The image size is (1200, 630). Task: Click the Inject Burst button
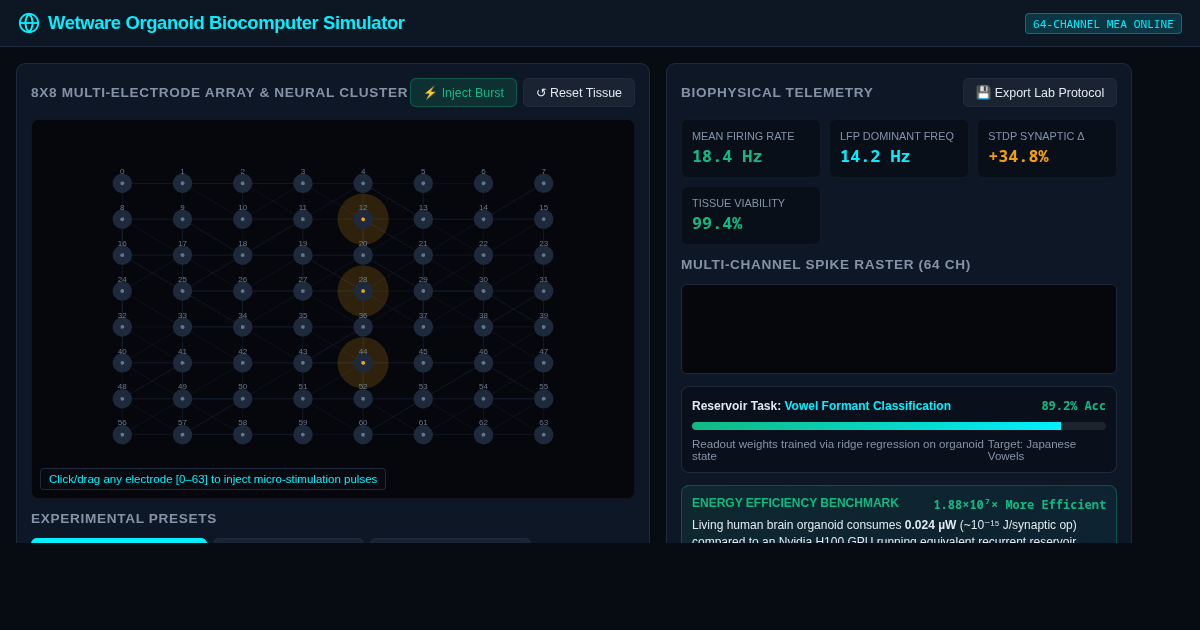[x=463, y=93]
